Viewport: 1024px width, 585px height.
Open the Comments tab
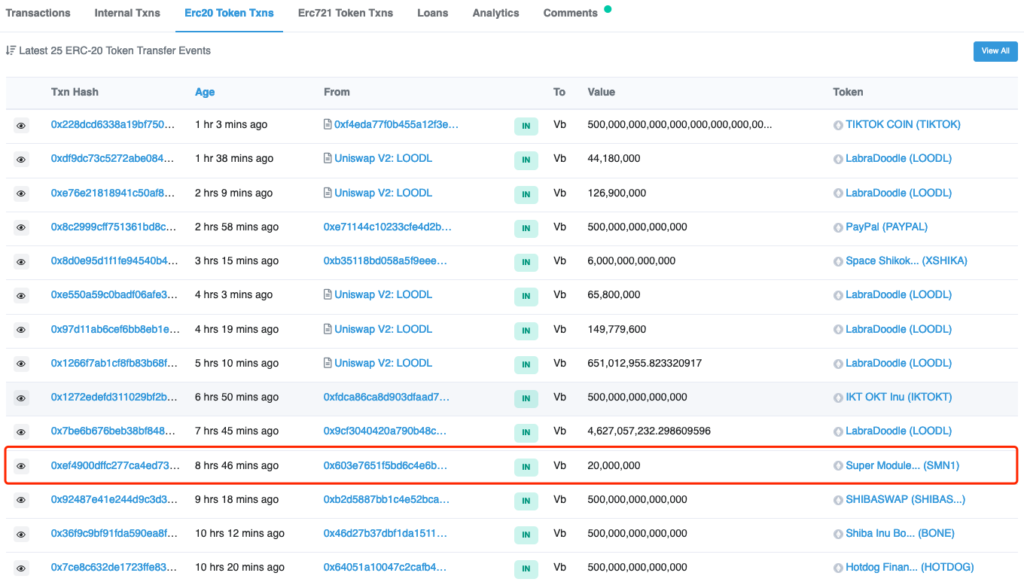click(570, 13)
